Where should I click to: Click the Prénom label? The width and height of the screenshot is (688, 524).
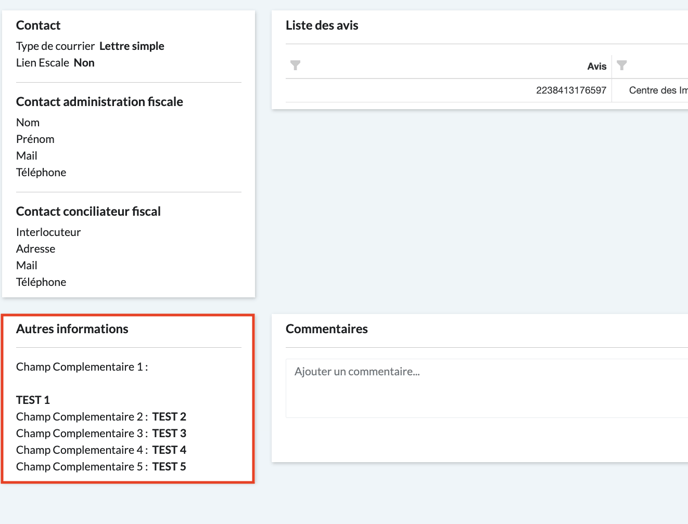[35, 139]
